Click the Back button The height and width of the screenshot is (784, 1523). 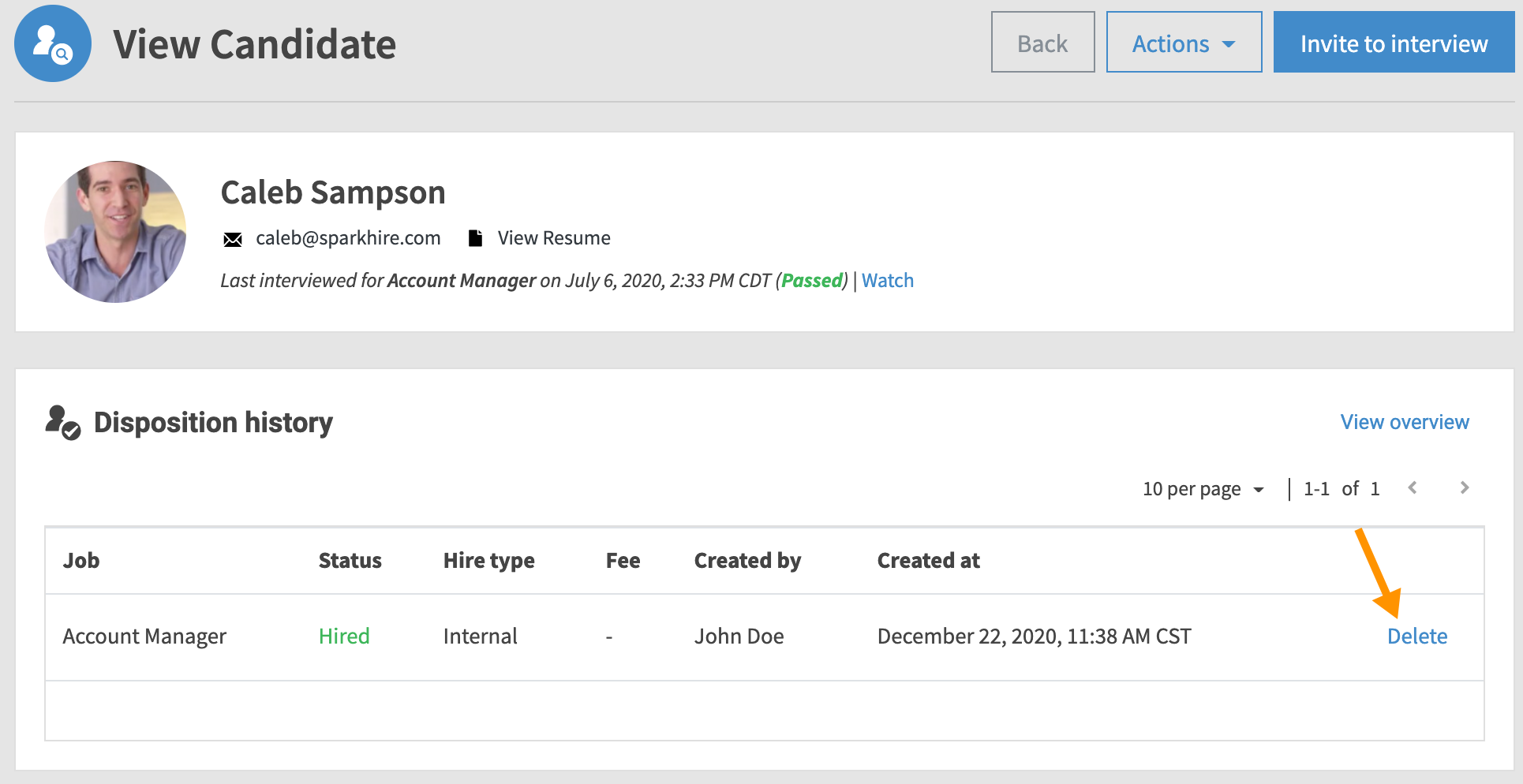1042,43
